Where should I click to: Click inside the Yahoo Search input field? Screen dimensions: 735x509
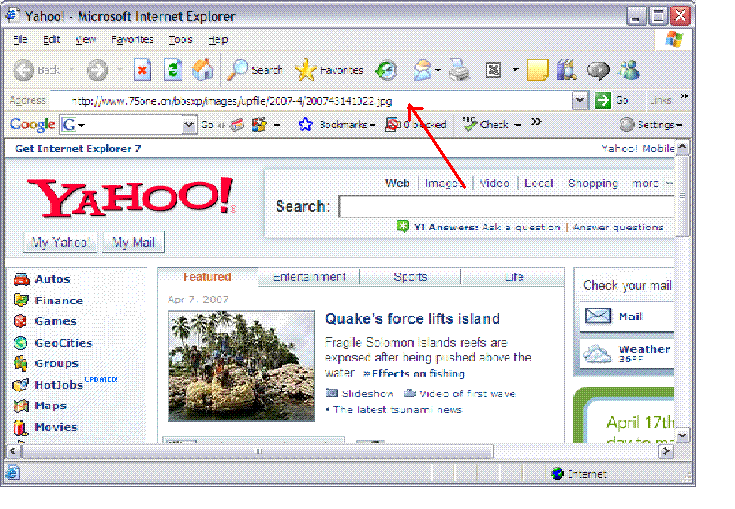click(x=505, y=207)
